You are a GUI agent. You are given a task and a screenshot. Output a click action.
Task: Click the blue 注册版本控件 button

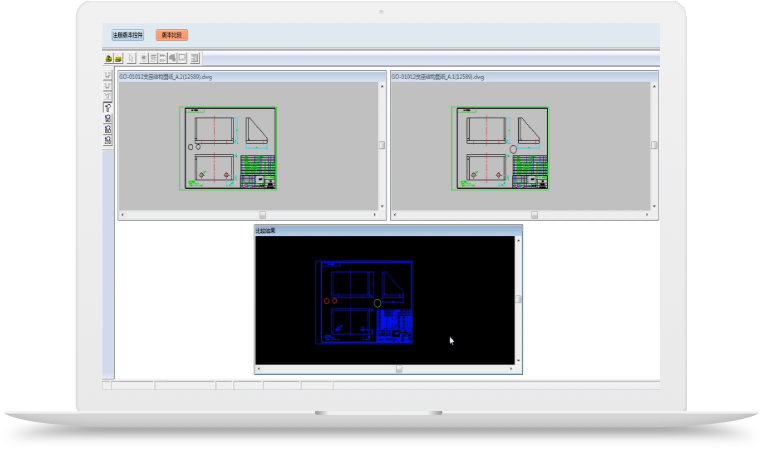point(128,35)
